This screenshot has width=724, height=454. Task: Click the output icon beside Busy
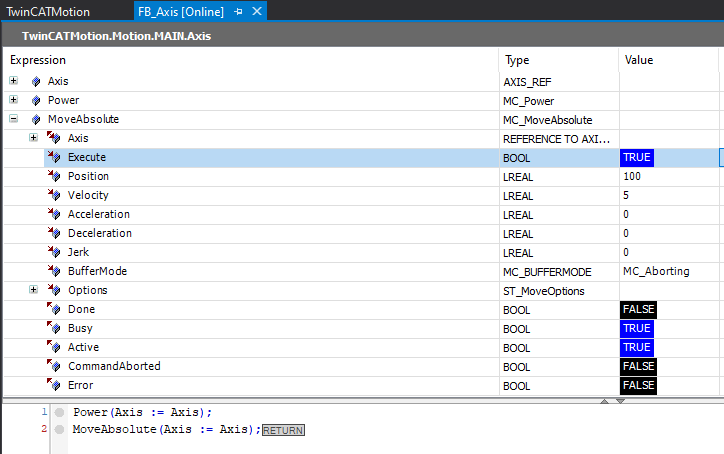pos(54,327)
